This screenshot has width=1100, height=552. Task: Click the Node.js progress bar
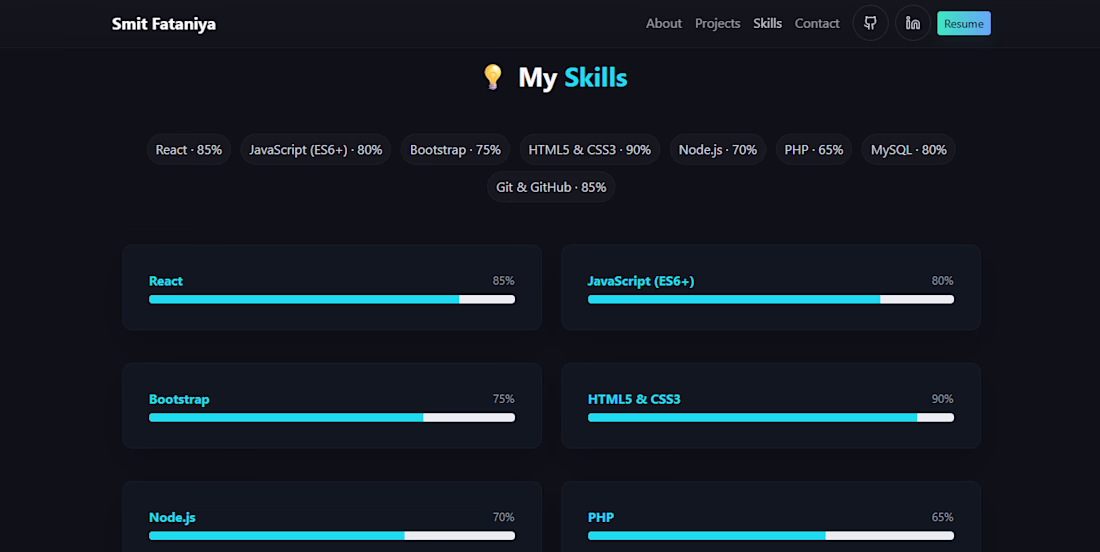pyautogui.click(x=332, y=536)
